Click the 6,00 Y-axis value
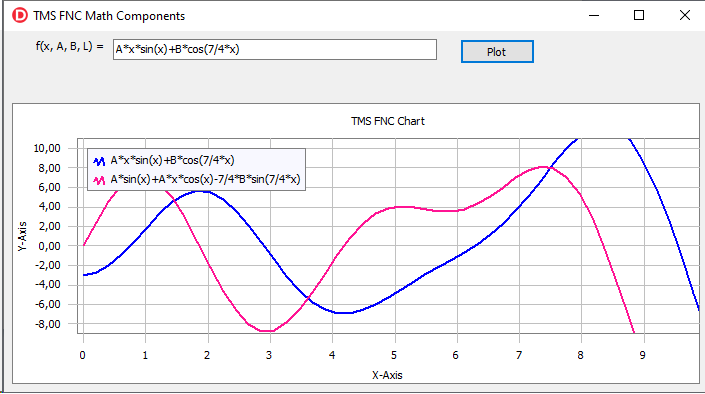Image resolution: width=705 pixels, height=394 pixels. click(x=49, y=188)
